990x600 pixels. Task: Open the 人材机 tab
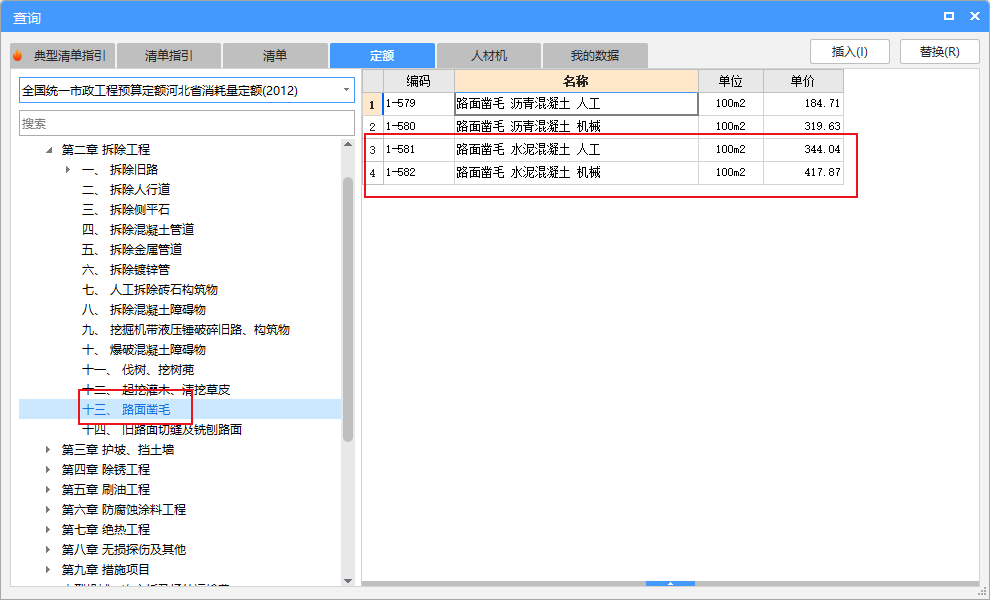pos(489,56)
